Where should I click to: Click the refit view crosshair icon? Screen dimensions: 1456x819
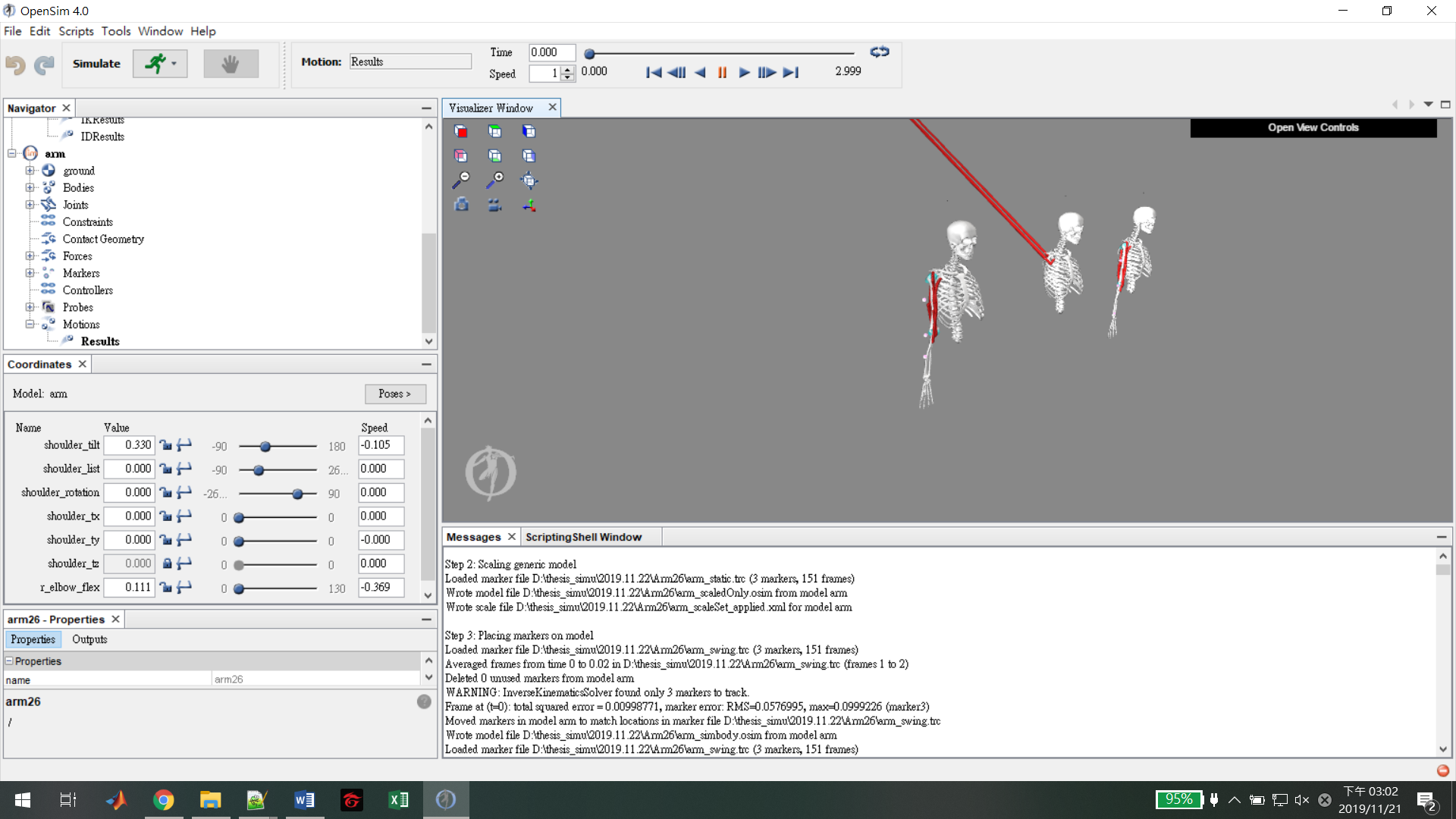click(529, 180)
